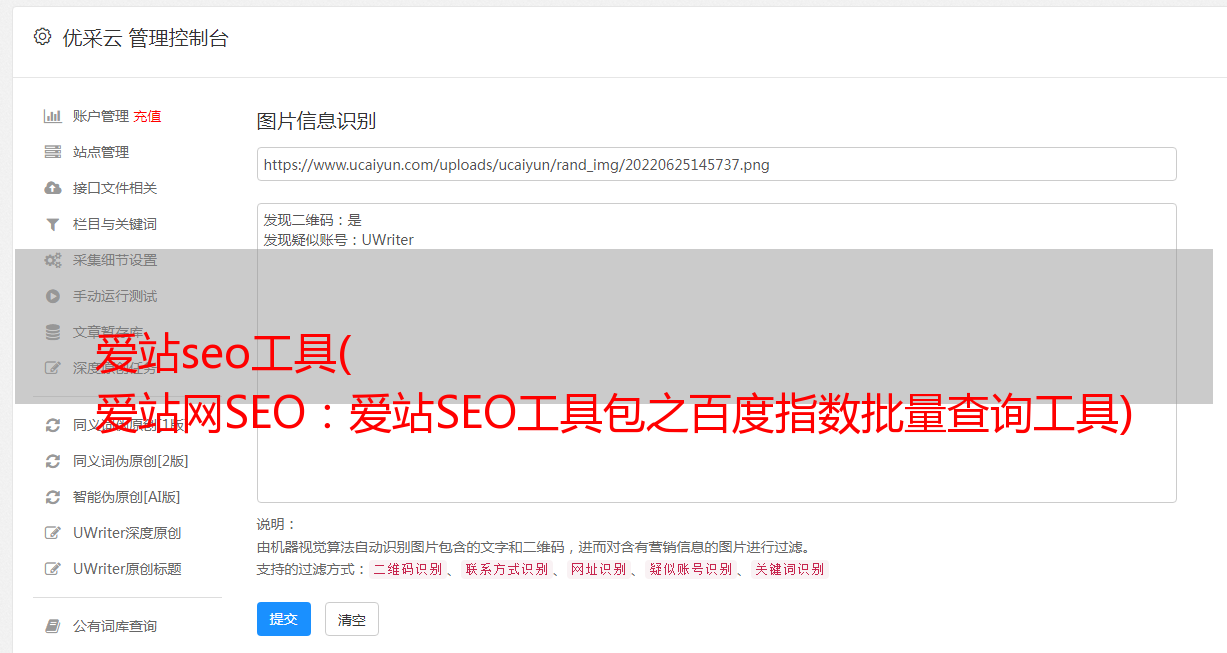Screen dimensions: 1227x653
Task: Focus the image URL input field
Action: pyautogui.click(x=716, y=164)
